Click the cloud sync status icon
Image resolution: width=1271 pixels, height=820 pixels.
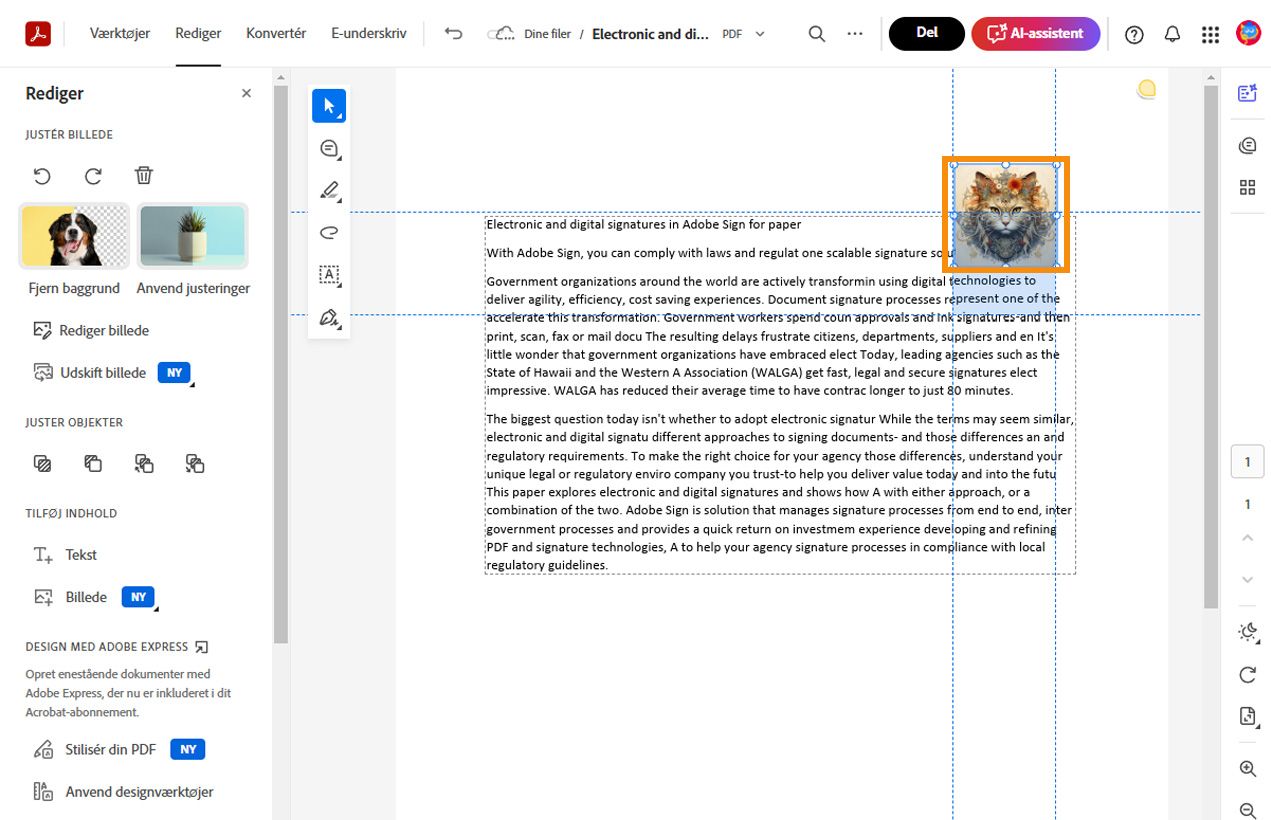coord(501,34)
